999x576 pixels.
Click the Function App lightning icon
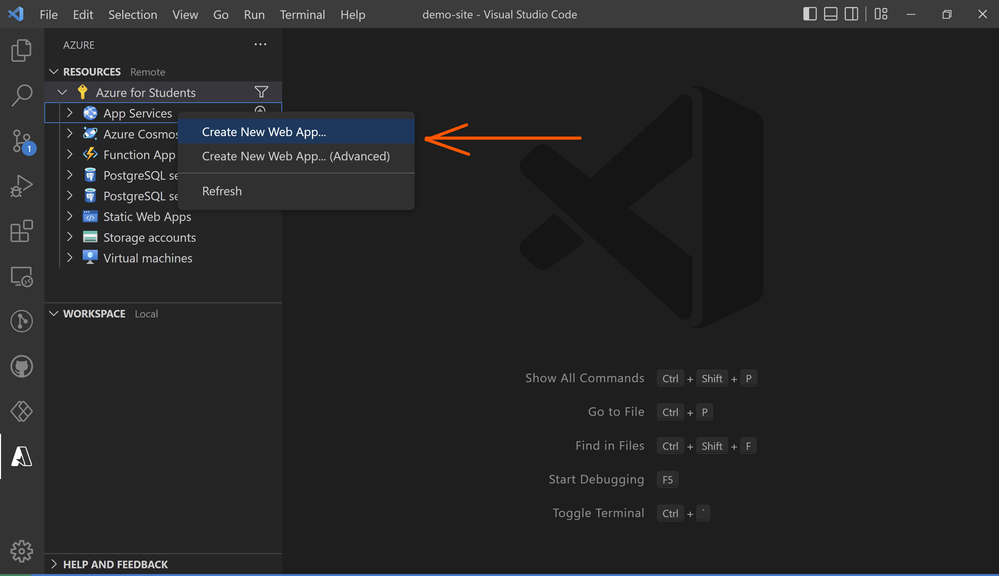90,154
